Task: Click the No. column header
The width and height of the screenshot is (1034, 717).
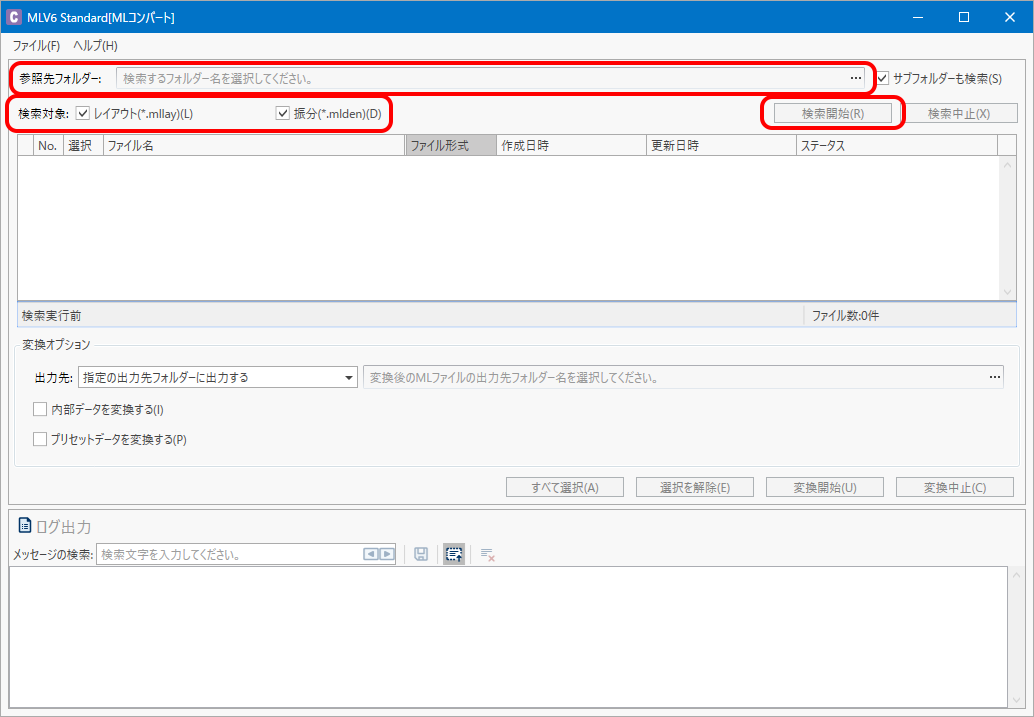Action: click(47, 146)
